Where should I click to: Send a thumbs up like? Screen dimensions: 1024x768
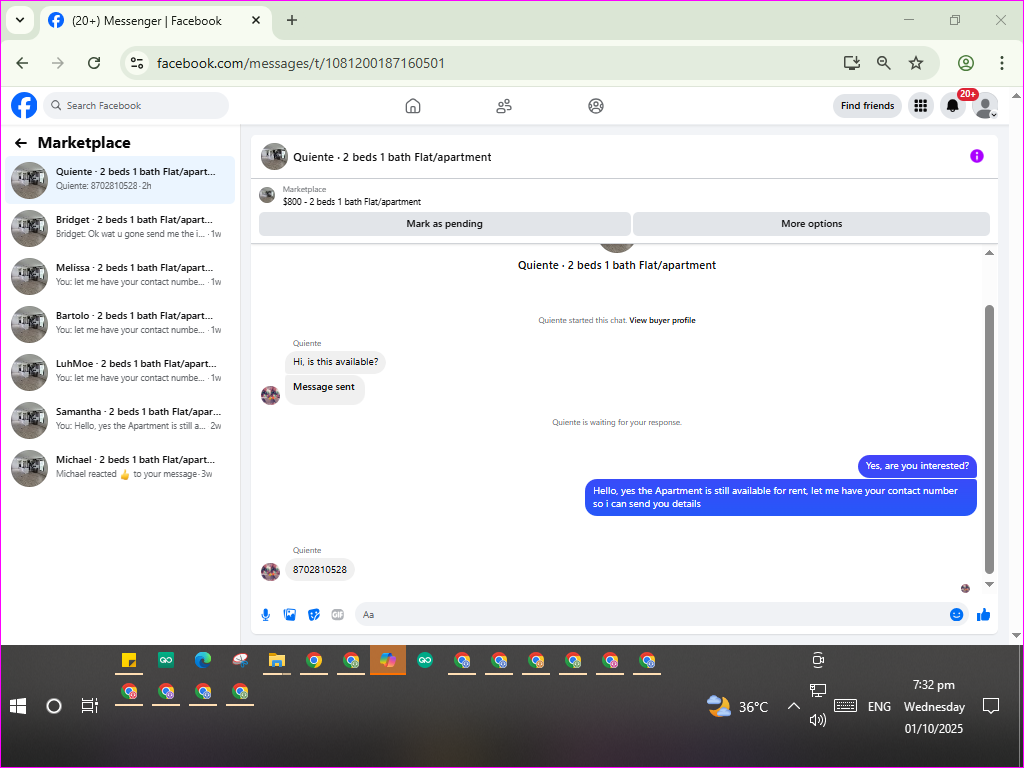tap(984, 615)
